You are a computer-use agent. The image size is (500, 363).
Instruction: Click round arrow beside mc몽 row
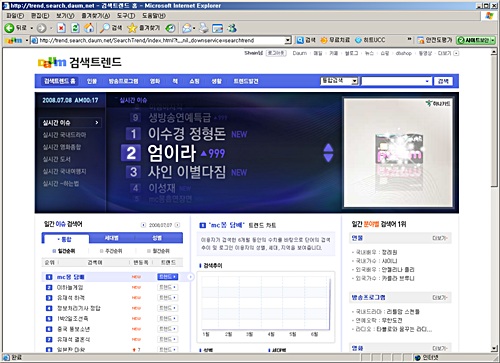(190, 277)
